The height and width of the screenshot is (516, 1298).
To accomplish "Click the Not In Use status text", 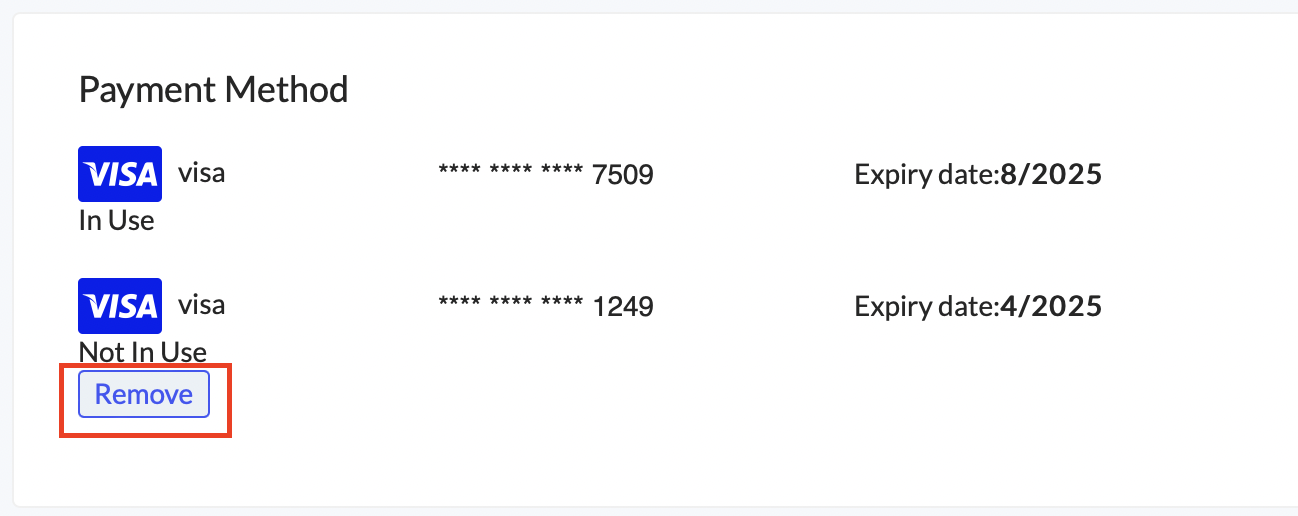I will [x=142, y=351].
